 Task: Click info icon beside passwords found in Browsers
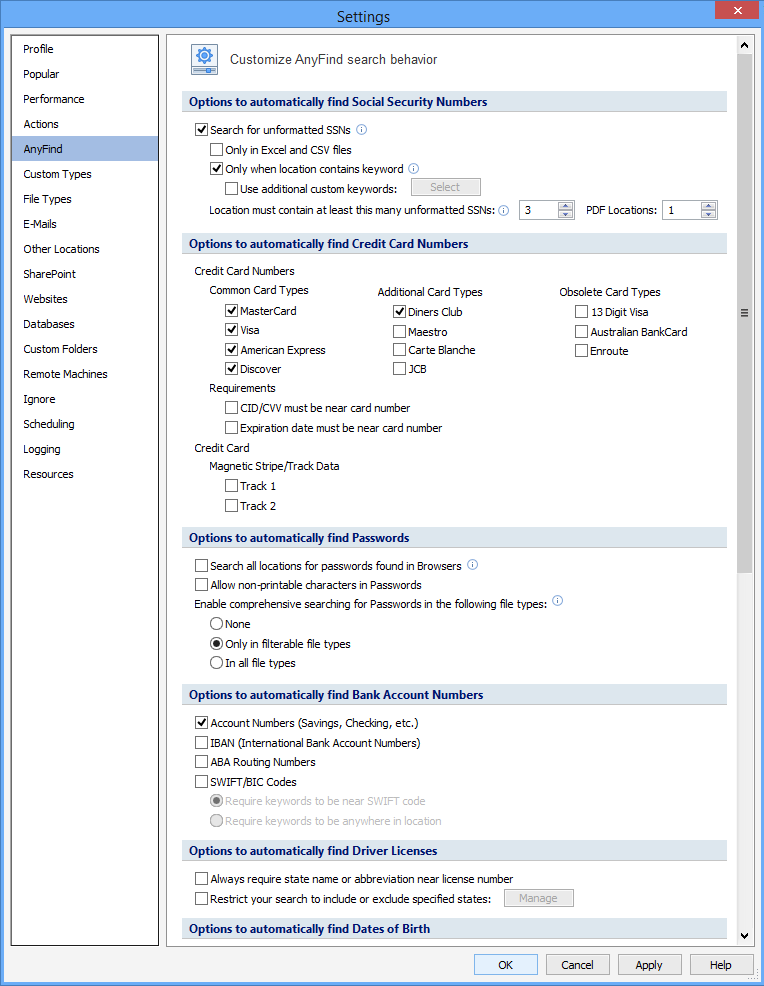click(473, 565)
